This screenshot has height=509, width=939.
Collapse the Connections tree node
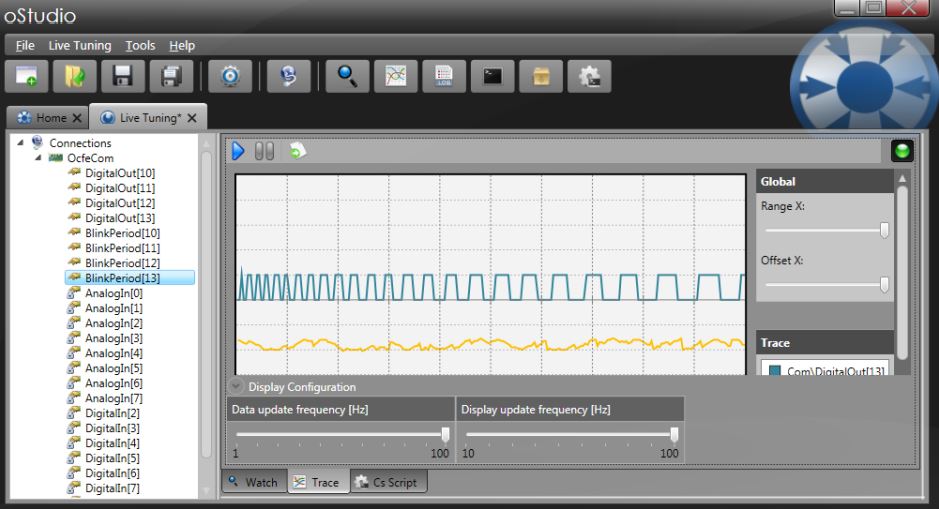[x=20, y=143]
